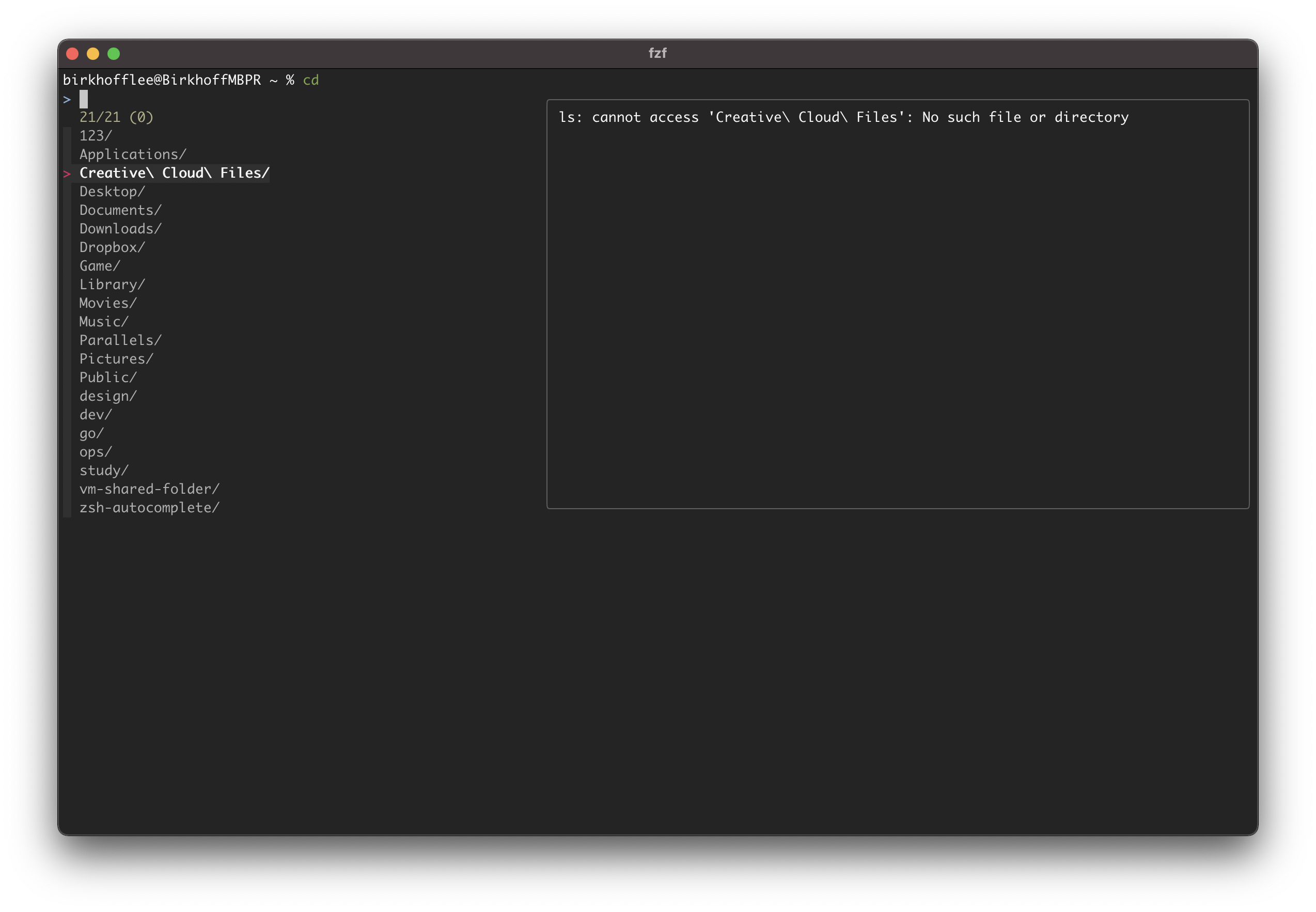Select the Pictures/ folder
Image resolution: width=1316 pixels, height=912 pixels.
pyautogui.click(x=115, y=358)
